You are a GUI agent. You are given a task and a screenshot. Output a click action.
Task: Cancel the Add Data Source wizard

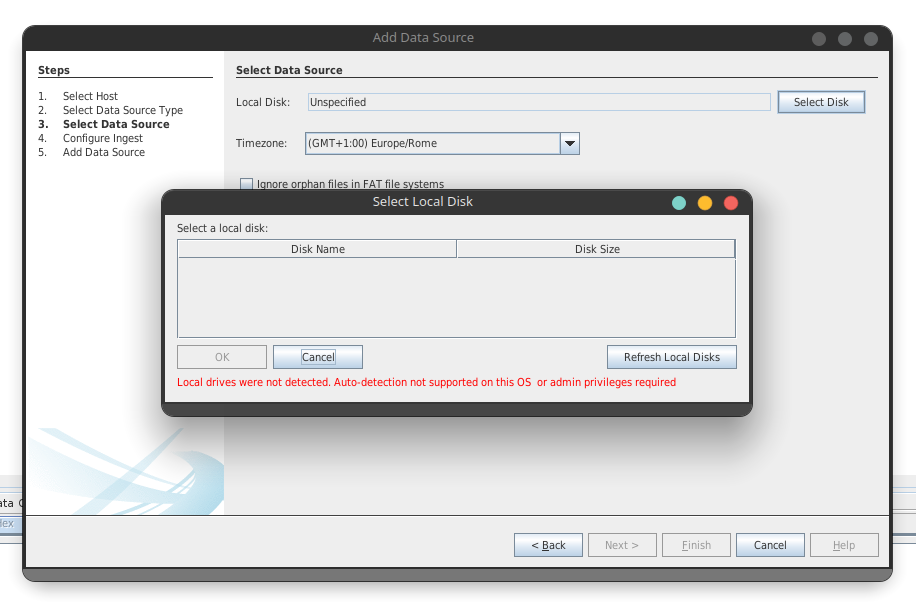click(x=770, y=545)
